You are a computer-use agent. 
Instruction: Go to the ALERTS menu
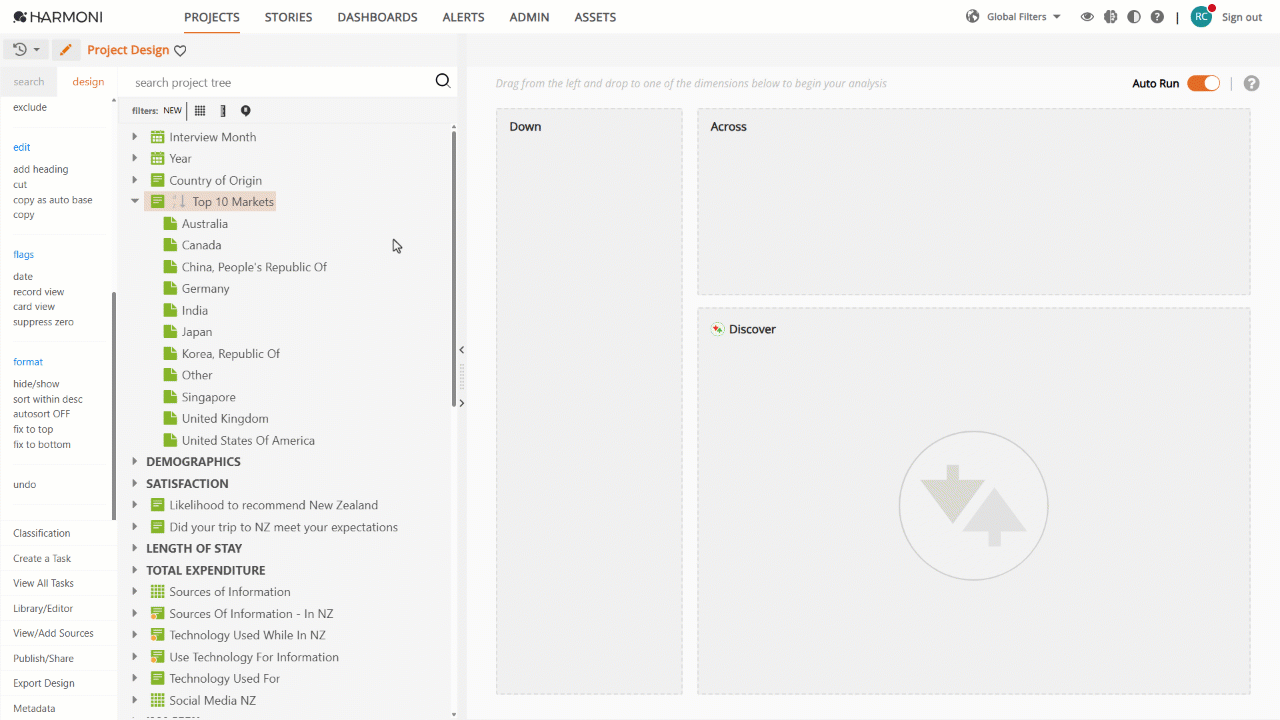(x=463, y=17)
